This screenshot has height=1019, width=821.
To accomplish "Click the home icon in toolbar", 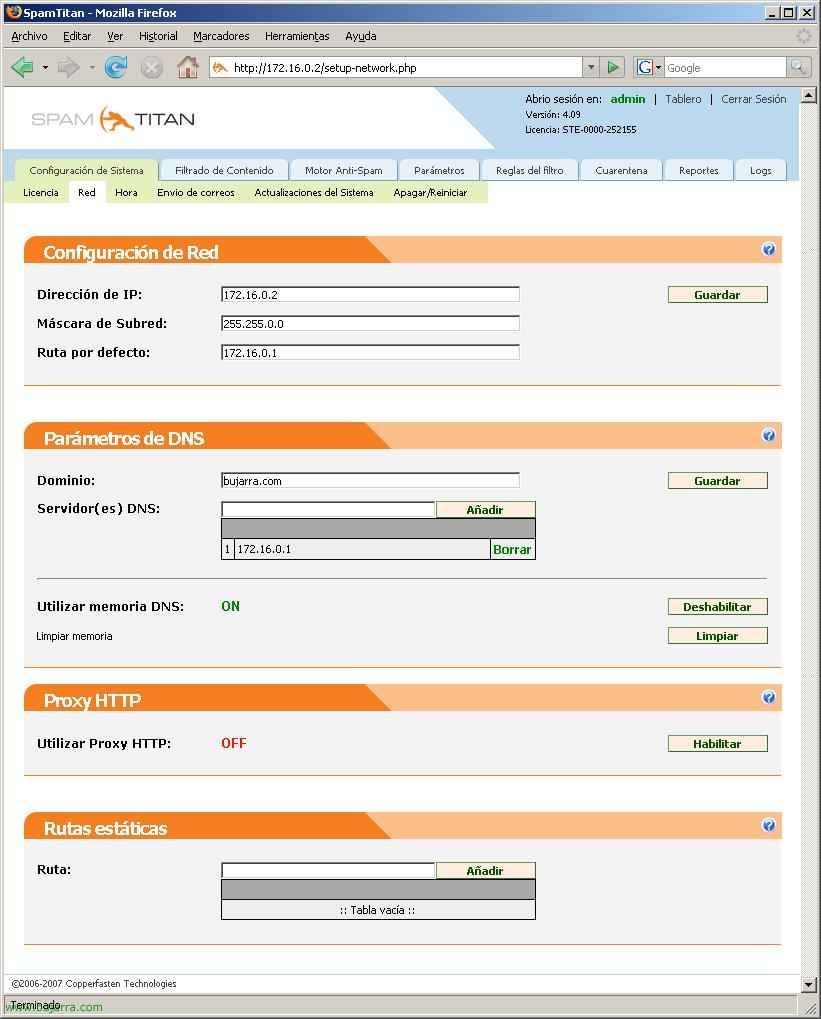I will pyautogui.click(x=187, y=67).
